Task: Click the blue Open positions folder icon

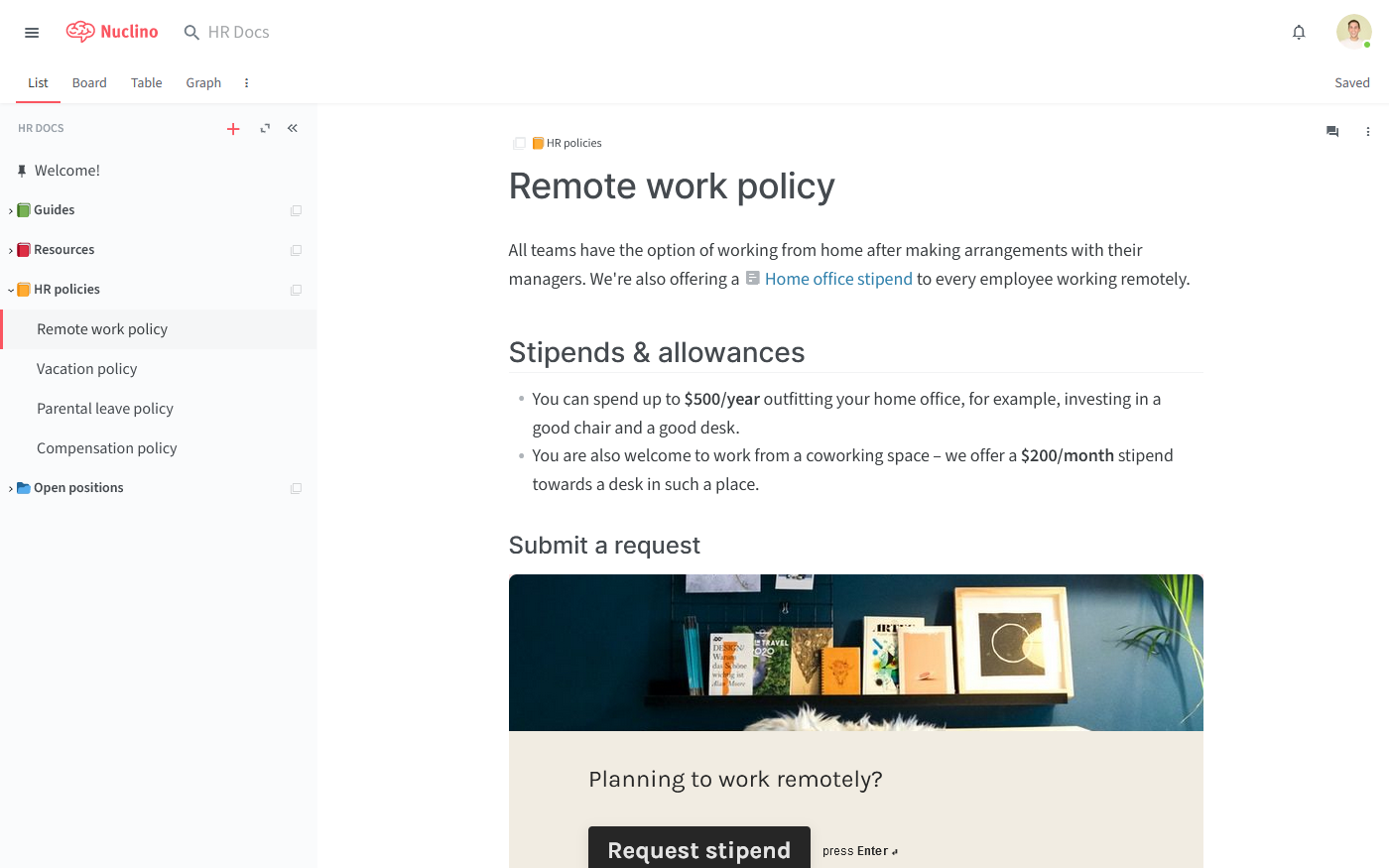Action: (x=24, y=488)
